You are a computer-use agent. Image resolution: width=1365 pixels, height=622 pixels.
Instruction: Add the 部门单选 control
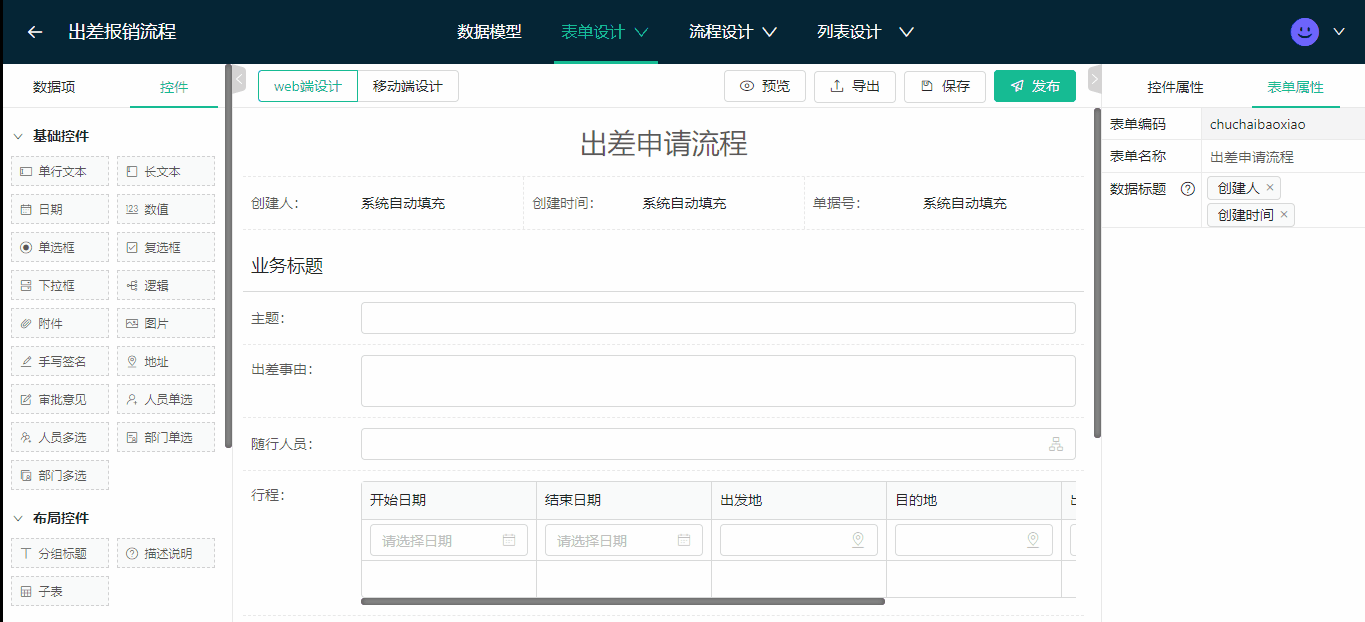(166, 437)
